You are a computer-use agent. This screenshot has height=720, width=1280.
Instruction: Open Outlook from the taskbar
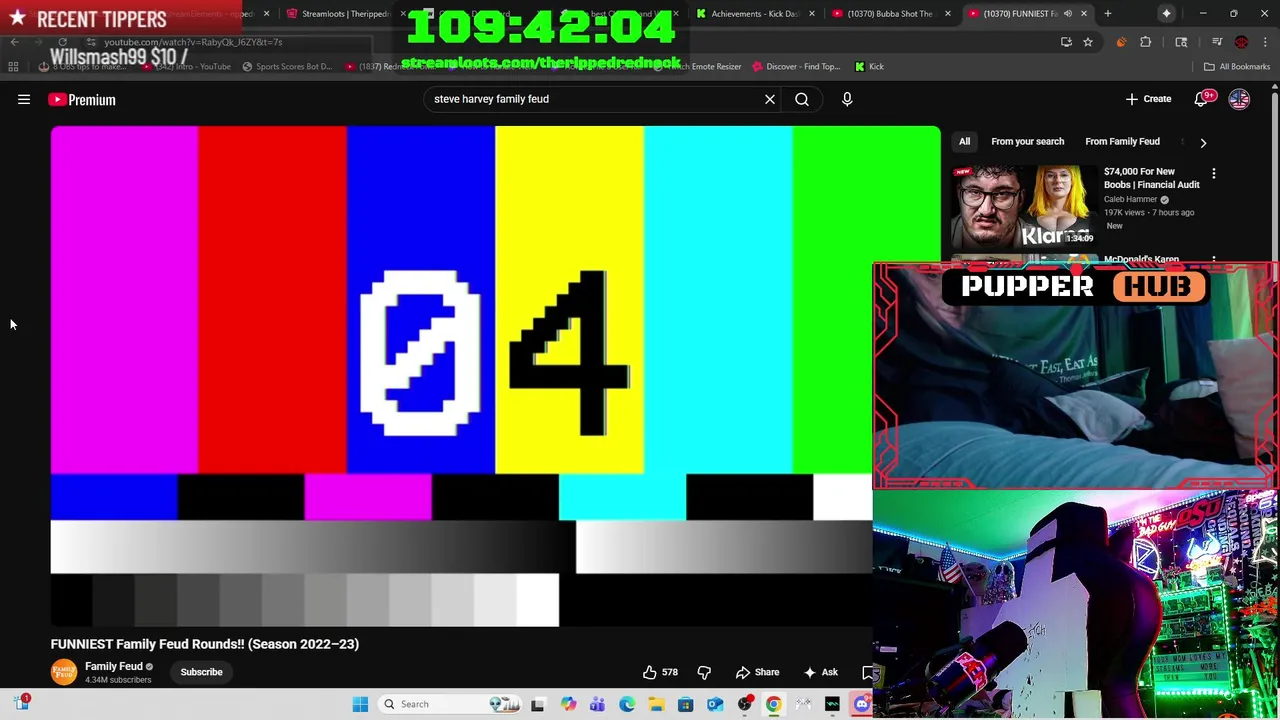click(x=715, y=704)
